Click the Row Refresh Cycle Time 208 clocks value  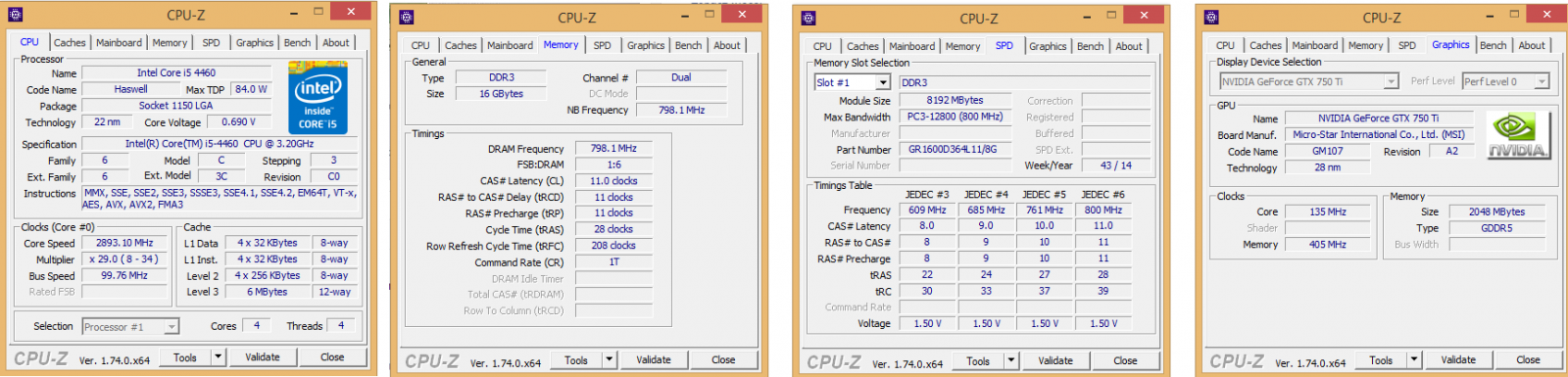613,246
